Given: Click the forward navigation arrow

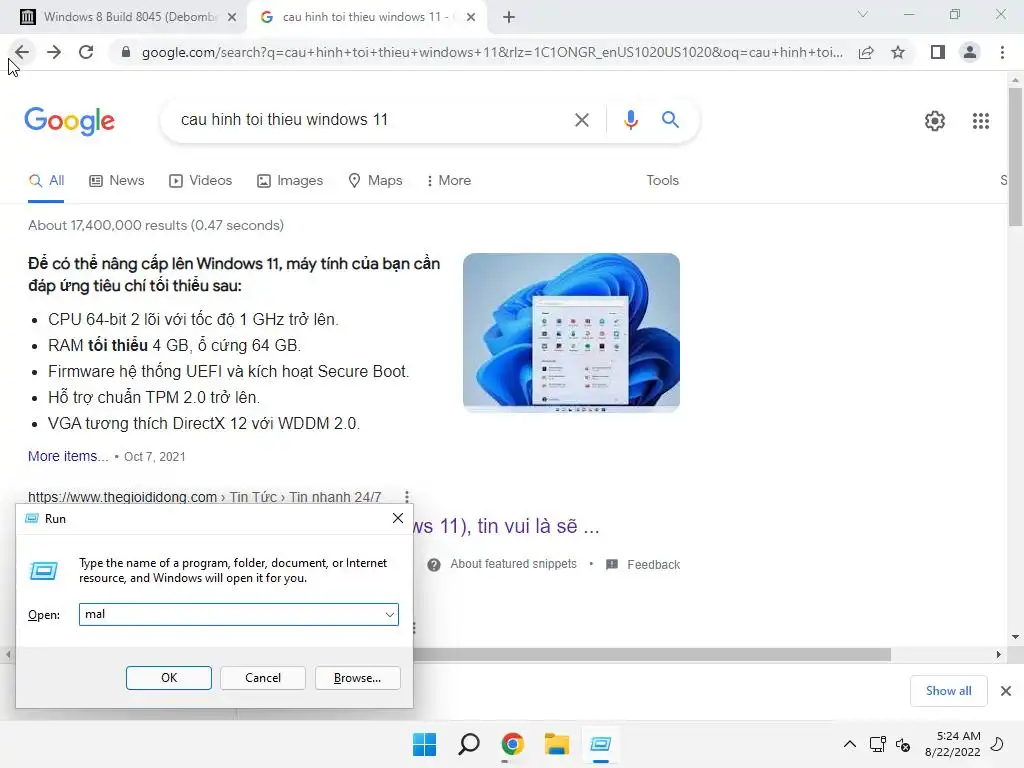Looking at the screenshot, I should (54, 52).
